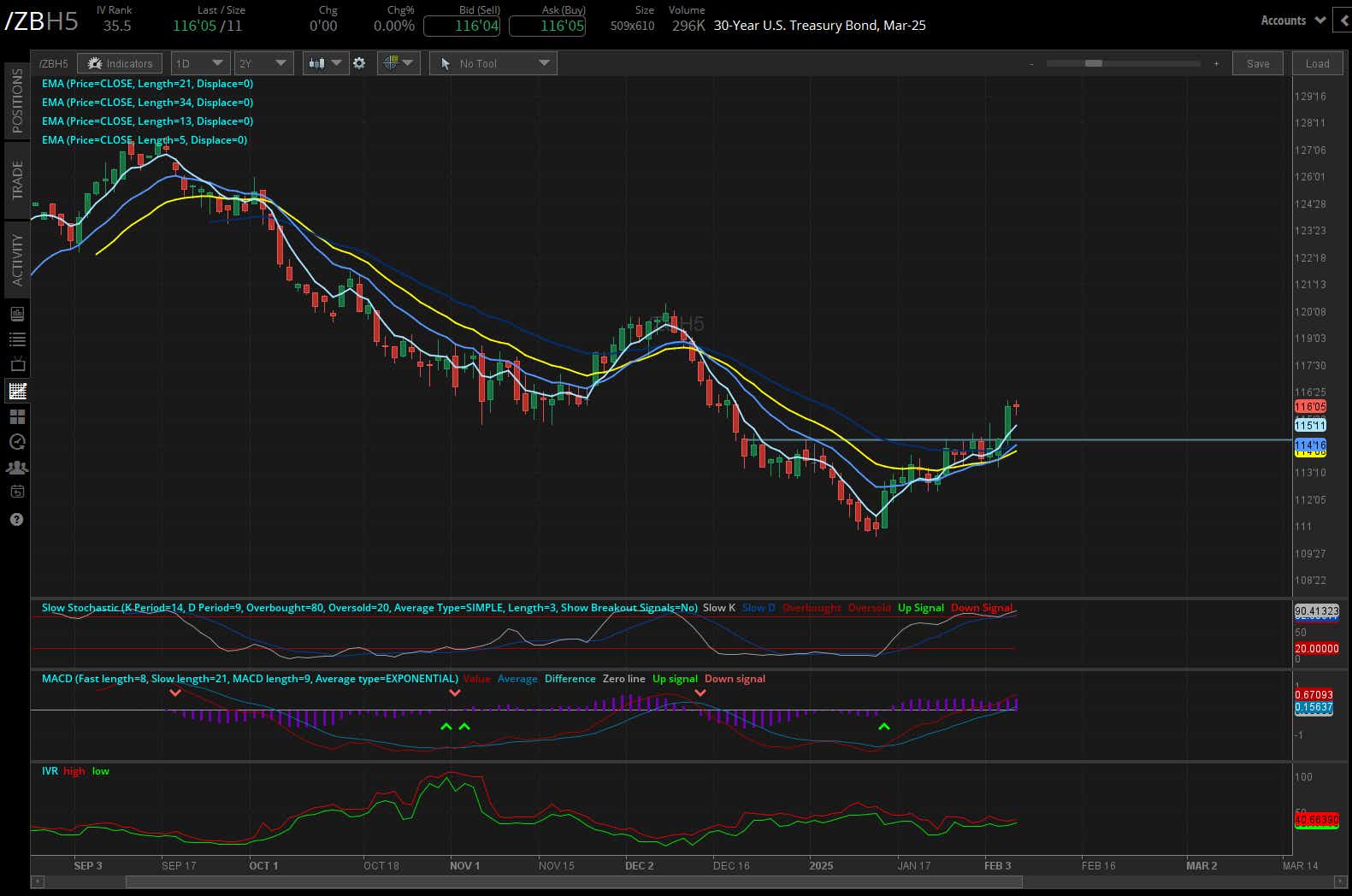The height and width of the screenshot is (896, 1352).
Task: Switch to the Positions side tab
Action: point(17,101)
